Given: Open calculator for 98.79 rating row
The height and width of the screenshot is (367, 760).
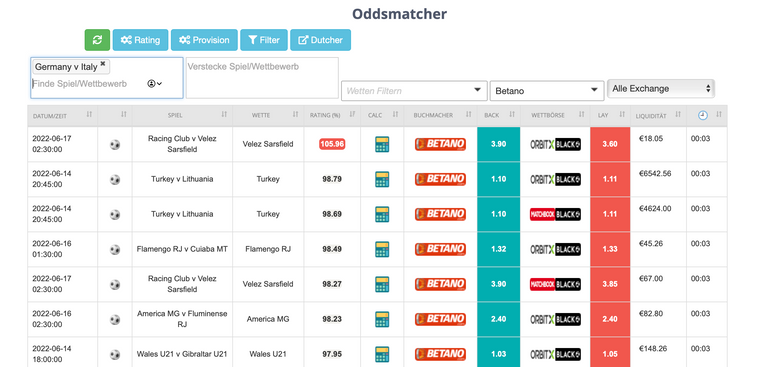Looking at the screenshot, I should (382, 179).
